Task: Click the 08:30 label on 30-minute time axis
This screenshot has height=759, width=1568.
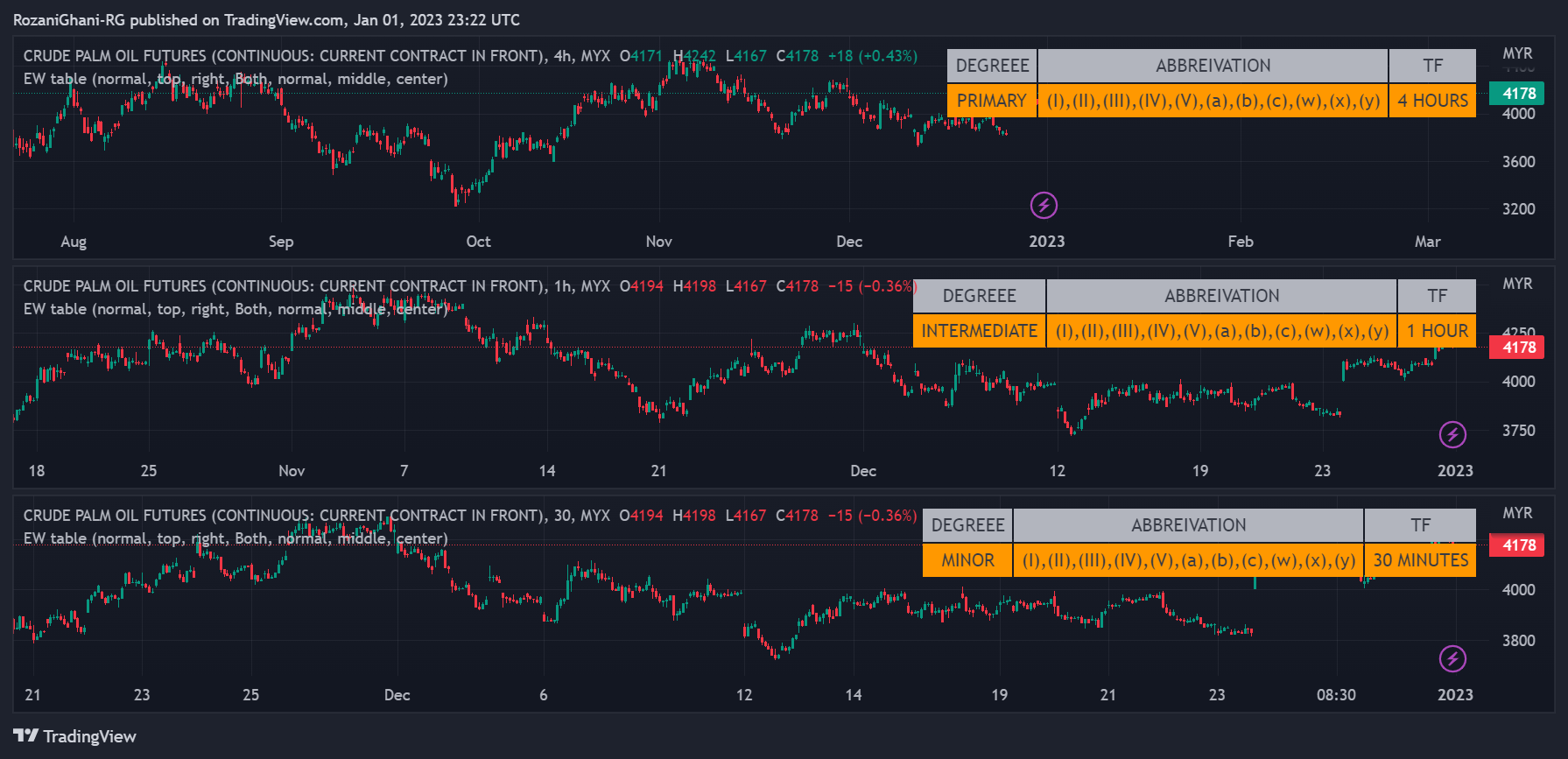Action: pos(1336,695)
